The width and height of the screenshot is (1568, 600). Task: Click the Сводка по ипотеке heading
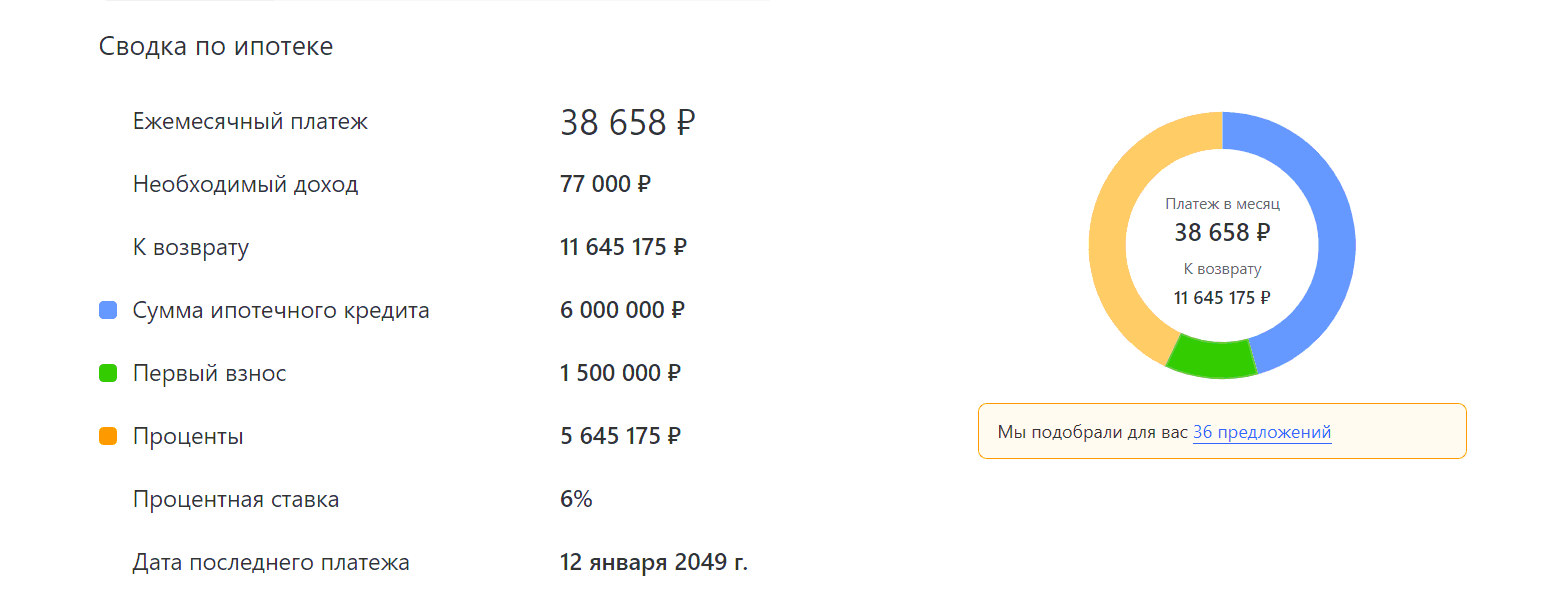click(216, 46)
